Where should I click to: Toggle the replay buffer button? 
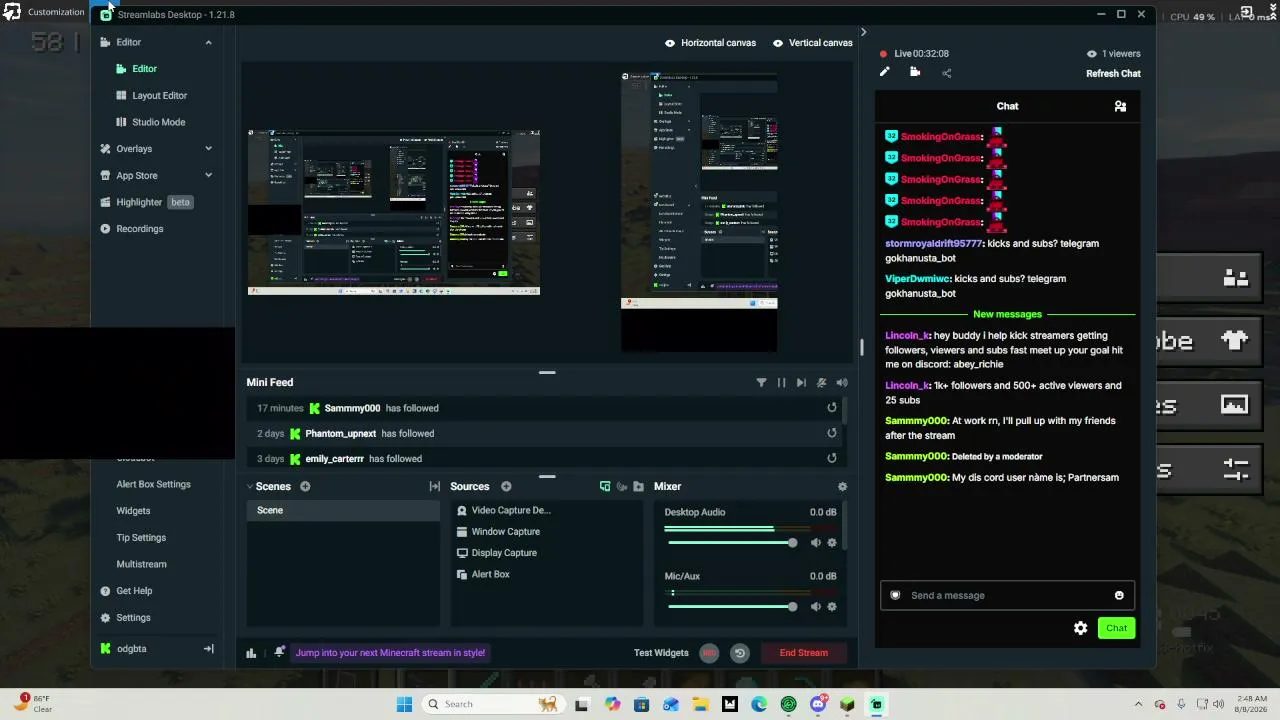pyautogui.click(x=740, y=653)
